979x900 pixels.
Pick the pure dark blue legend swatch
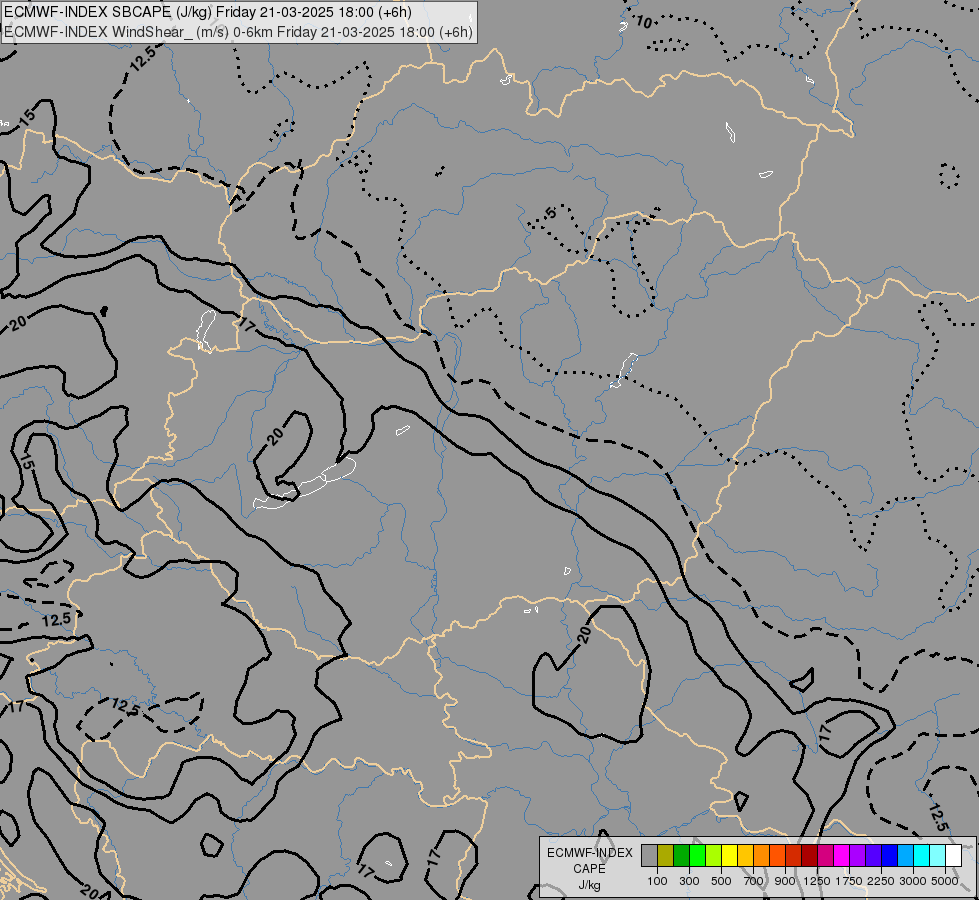(x=890, y=855)
